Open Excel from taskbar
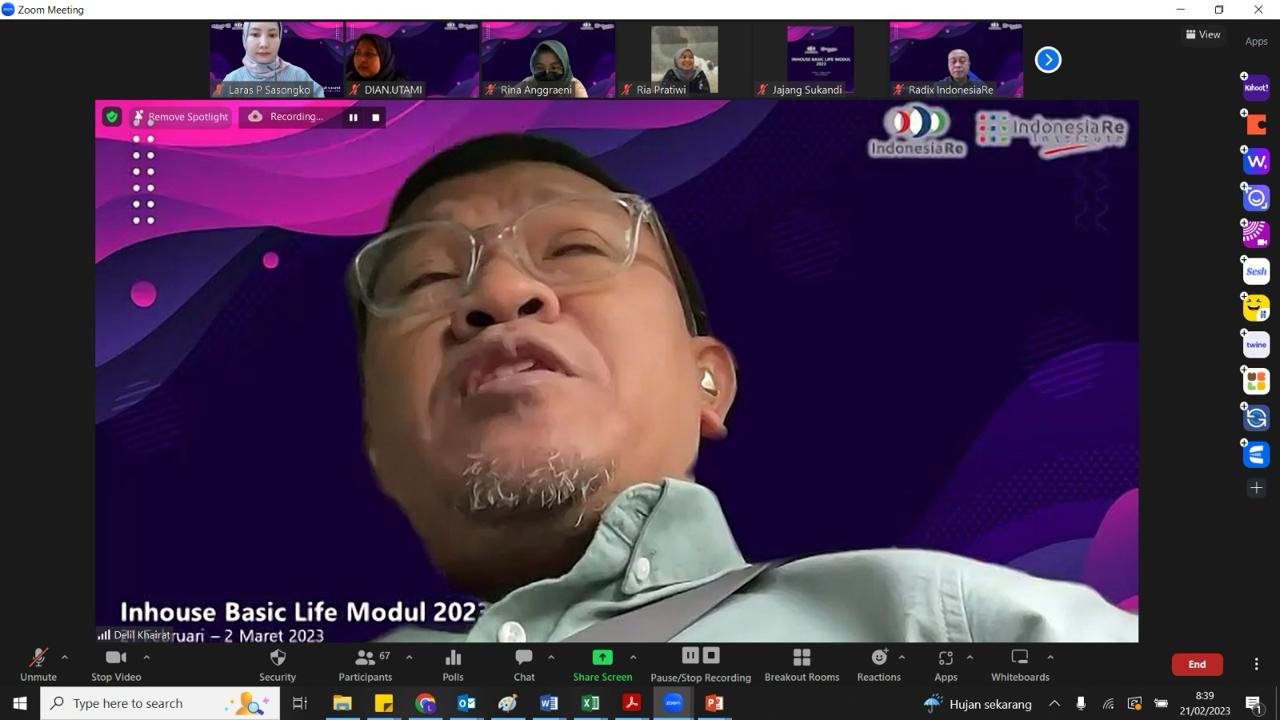 coord(590,703)
